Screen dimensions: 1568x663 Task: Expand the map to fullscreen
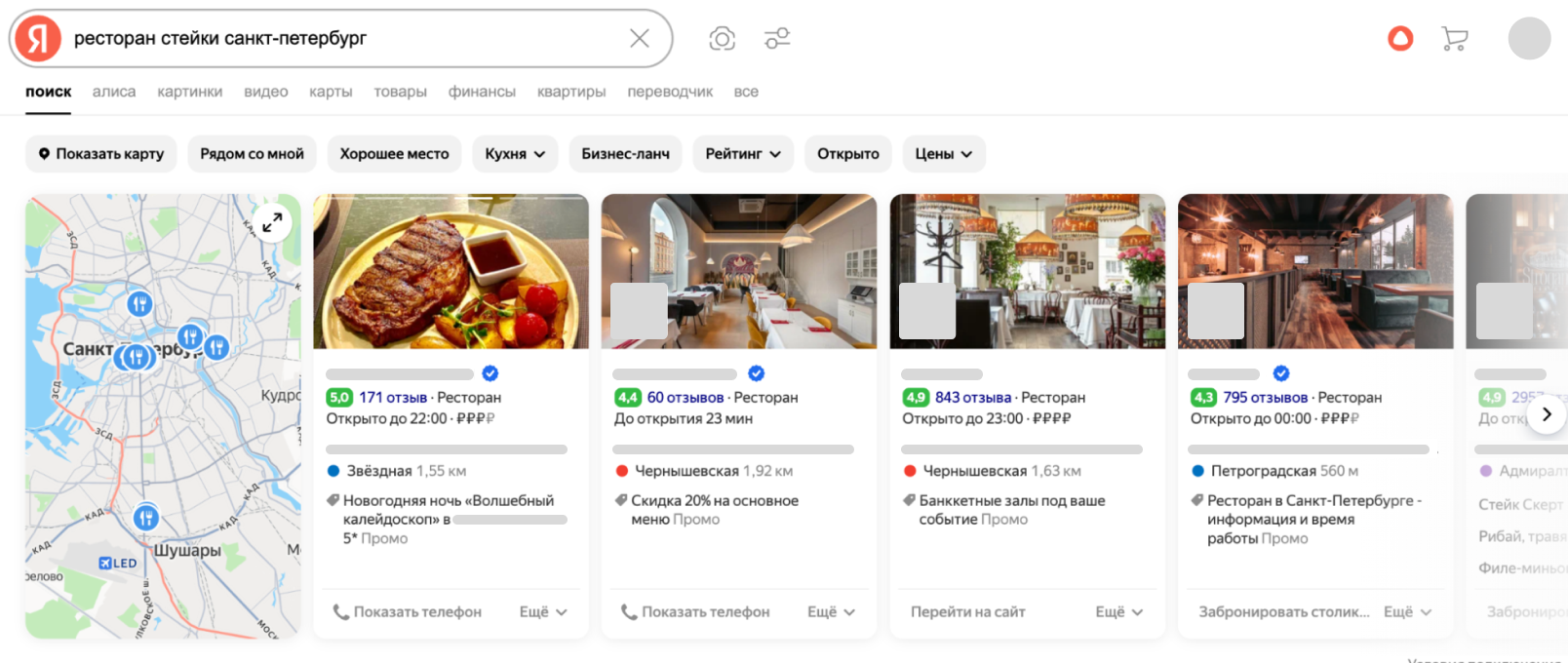click(272, 222)
